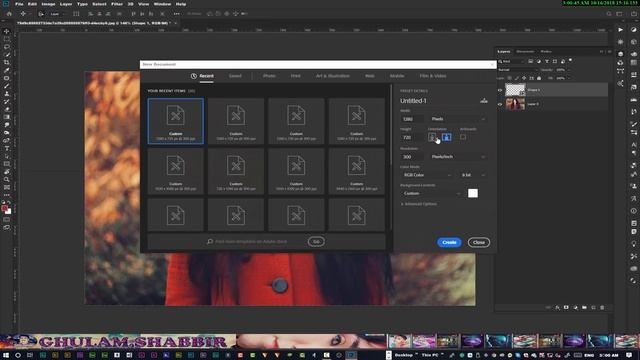This screenshot has height=360, width=640.
Task: Click the adjustment layers filter icon
Action: pyautogui.click(x=539, y=61)
